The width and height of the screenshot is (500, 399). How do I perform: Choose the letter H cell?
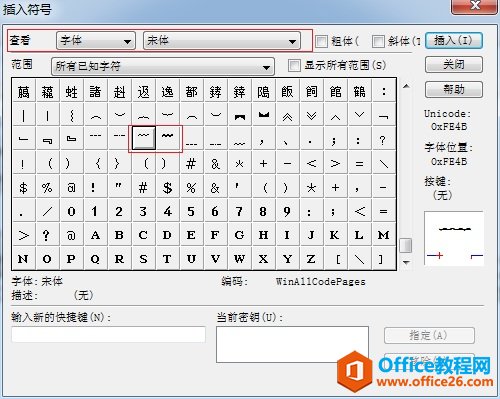pyautogui.click(x=264, y=234)
